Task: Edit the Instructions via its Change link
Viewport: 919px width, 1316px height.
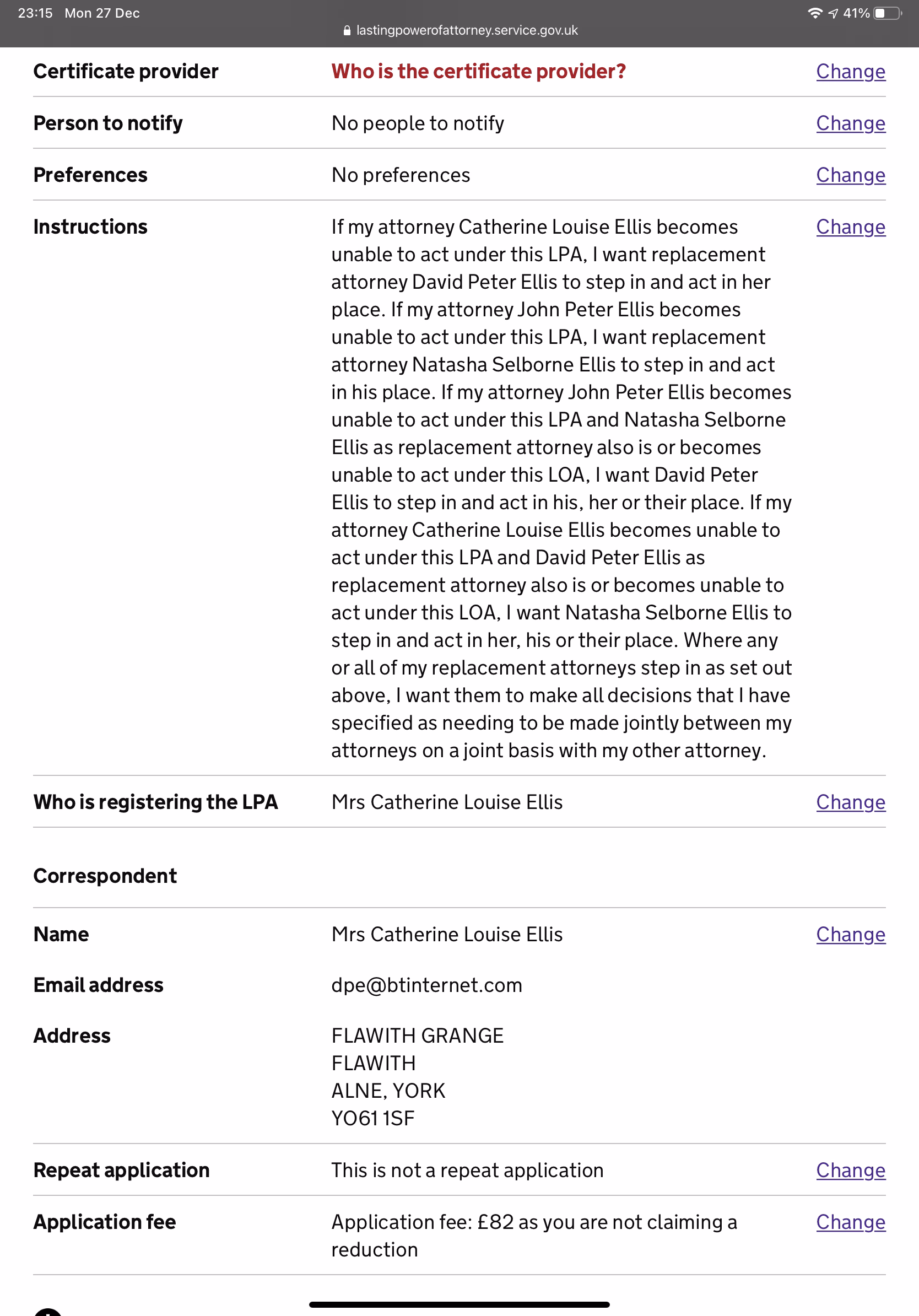Action: [x=850, y=227]
